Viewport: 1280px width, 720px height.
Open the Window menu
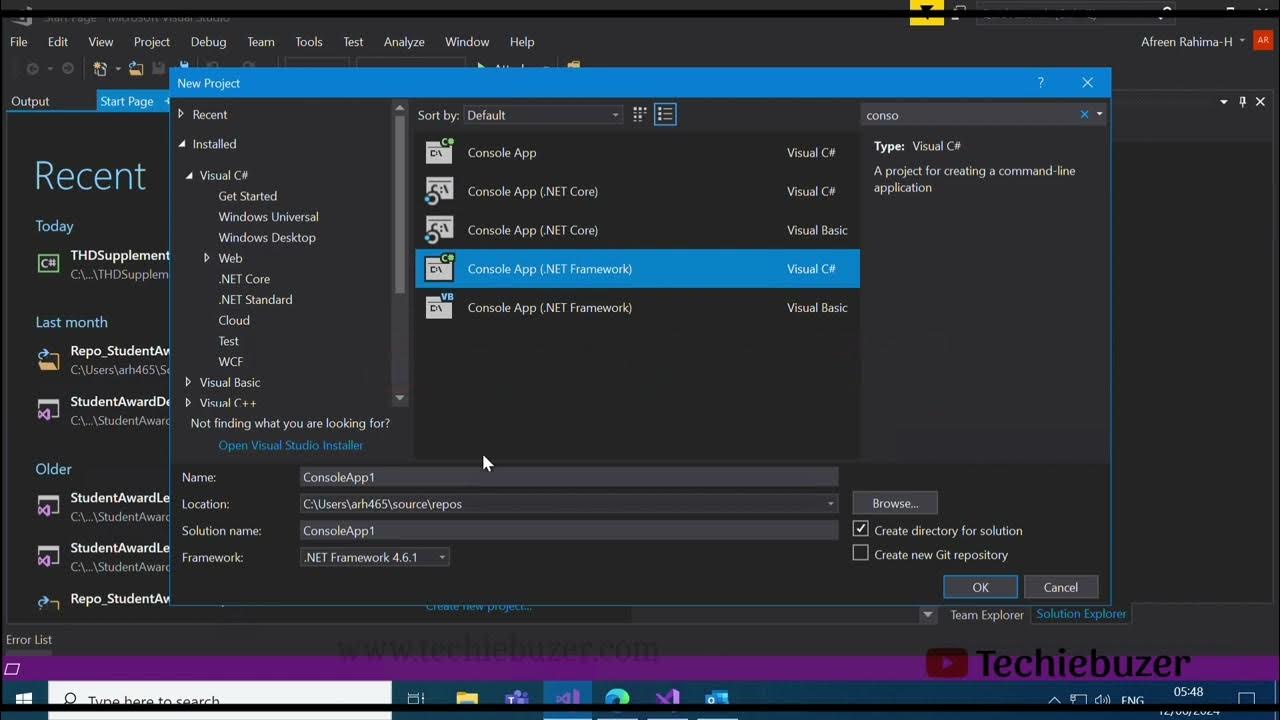(467, 42)
